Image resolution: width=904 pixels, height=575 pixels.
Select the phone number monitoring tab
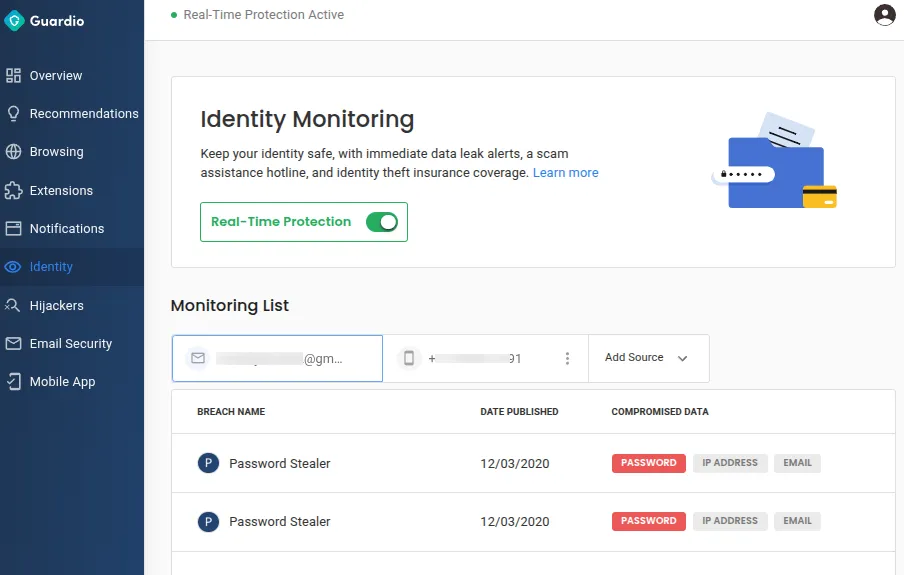click(485, 358)
